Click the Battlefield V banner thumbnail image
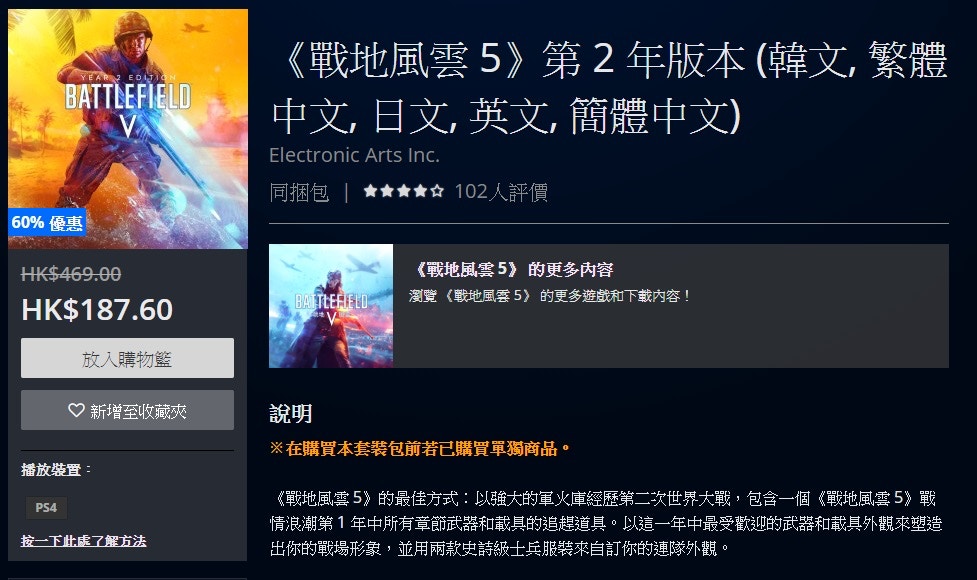Viewport: 977px width, 580px height. tap(331, 306)
